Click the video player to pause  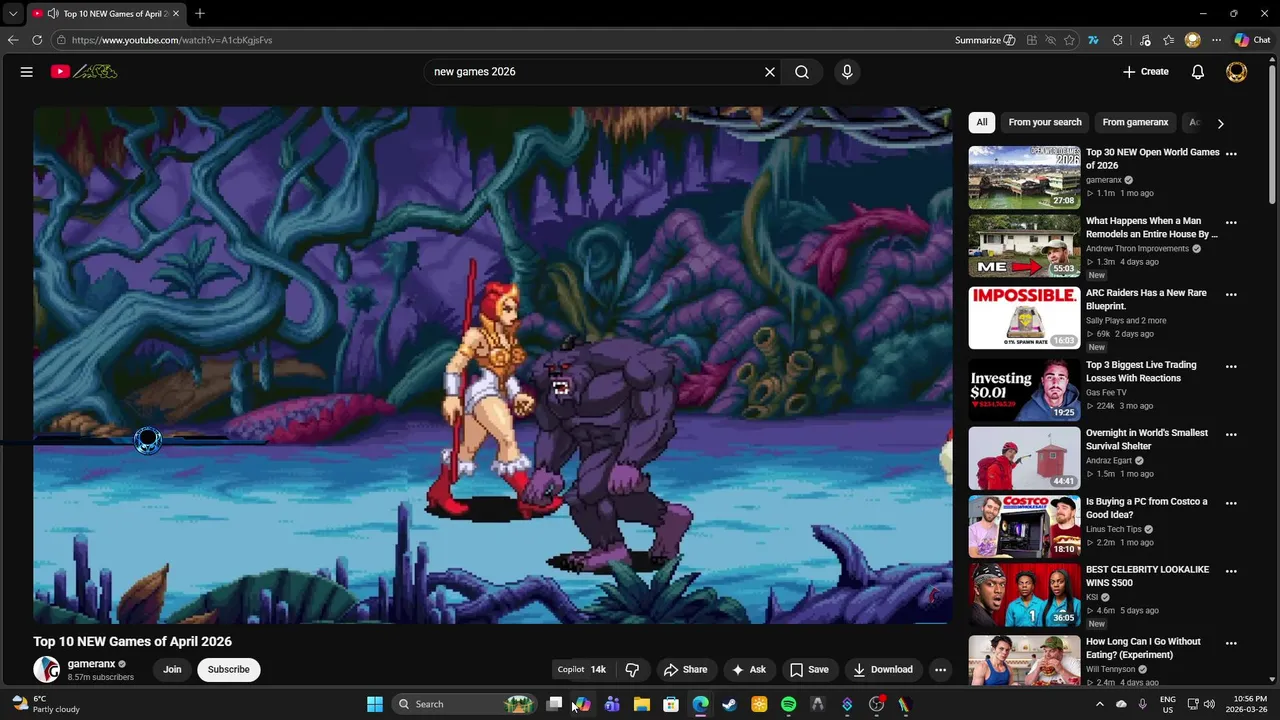[492, 365]
